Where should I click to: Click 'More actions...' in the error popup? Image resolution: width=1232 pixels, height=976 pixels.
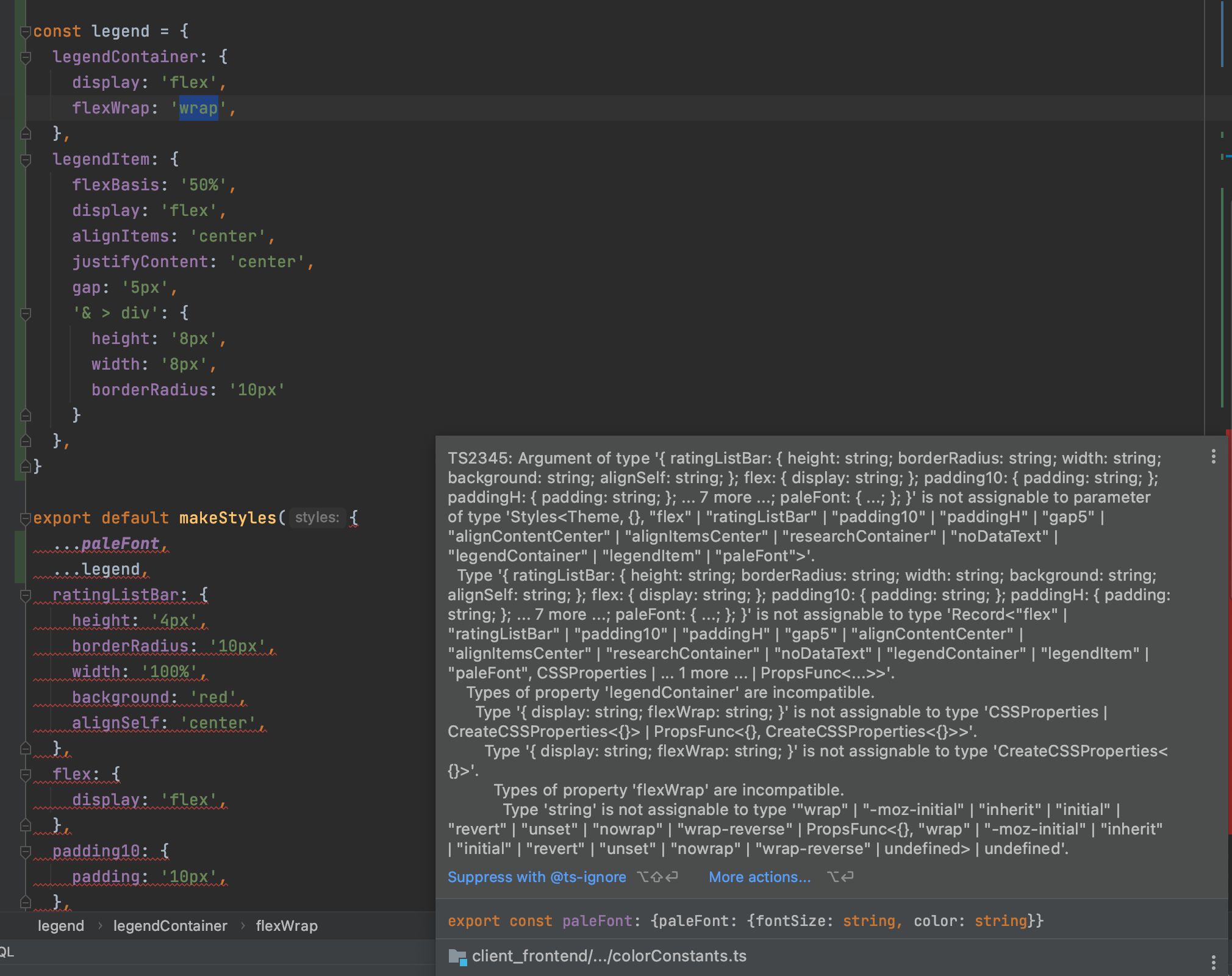click(x=760, y=877)
